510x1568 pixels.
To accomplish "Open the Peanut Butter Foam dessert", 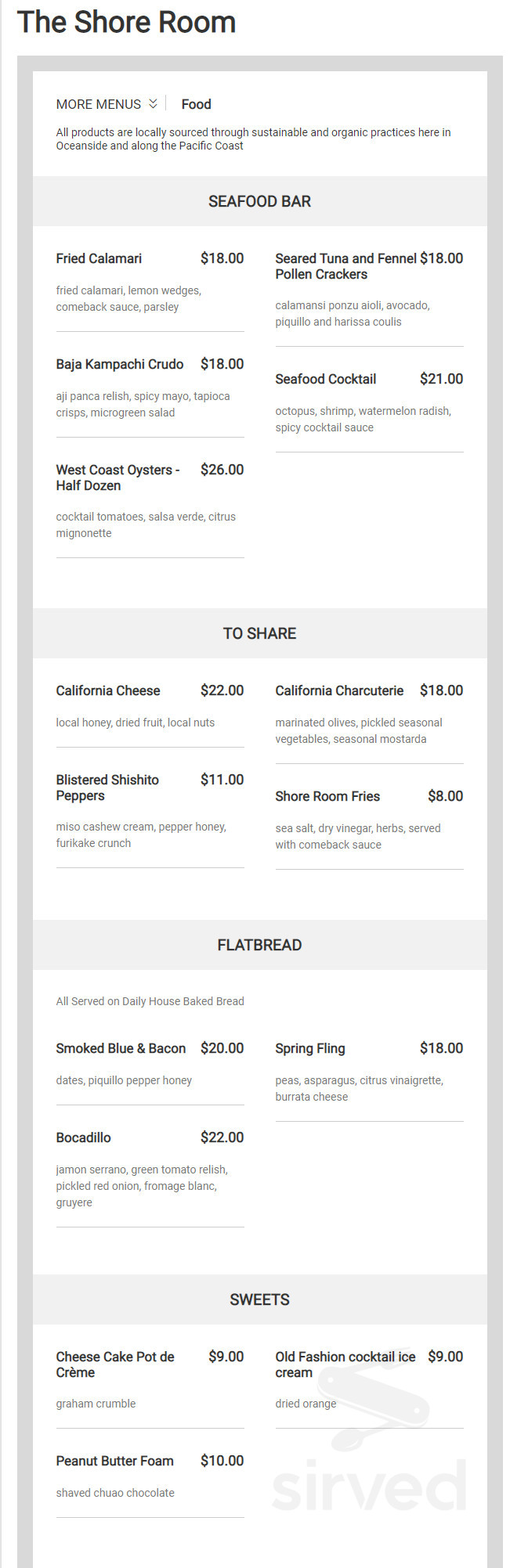I will pos(114,1461).
